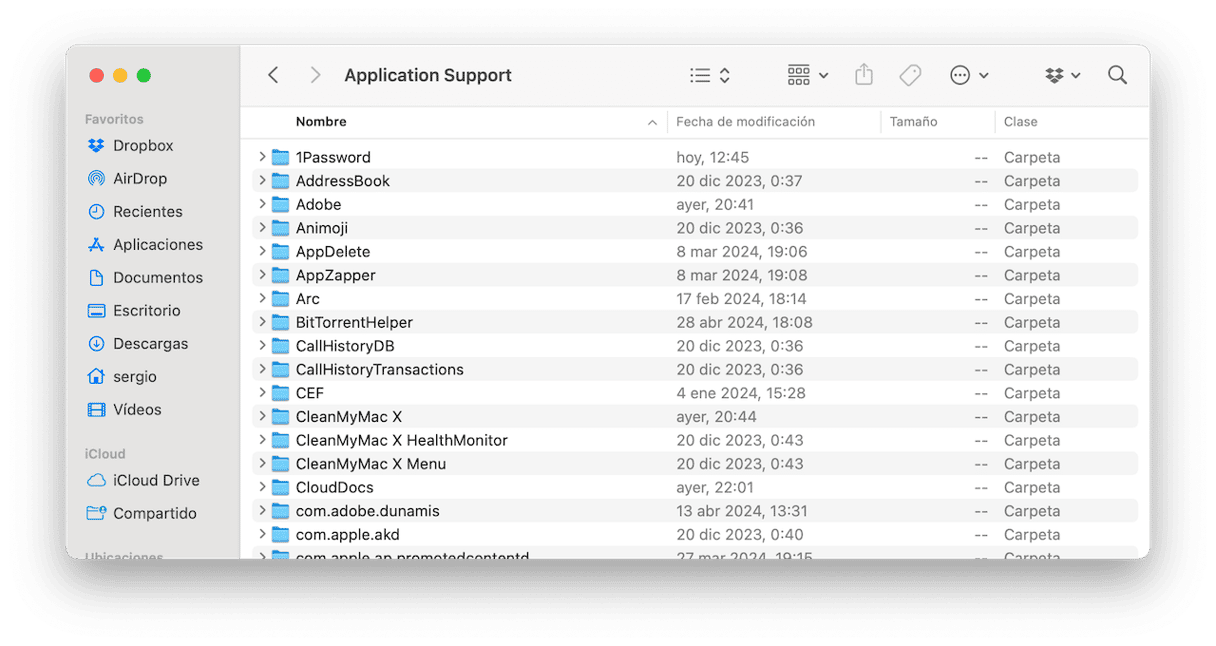
Task: Click the green zoom window button
Action: click(x=144, y=75)
